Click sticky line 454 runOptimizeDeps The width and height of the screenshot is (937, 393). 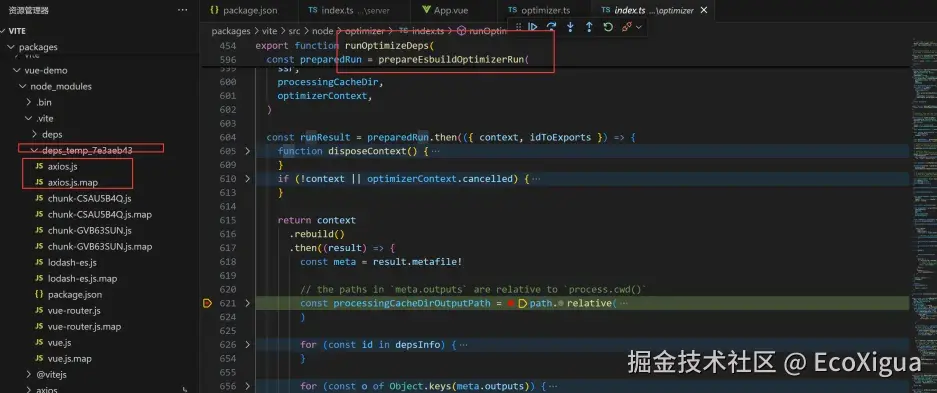tap(391, 46)
